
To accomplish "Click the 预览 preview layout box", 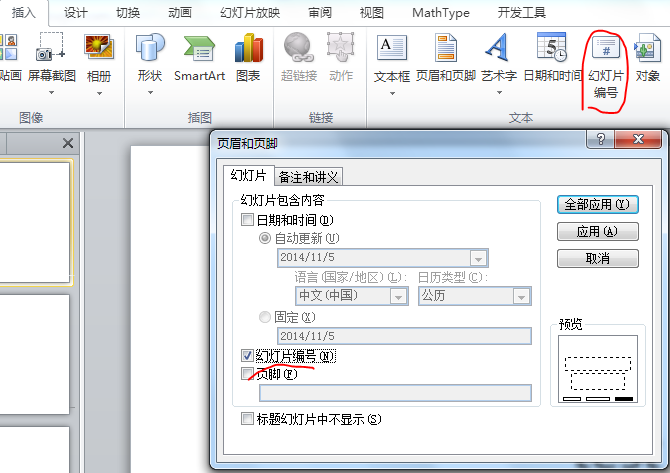I will pyautogui.click(x=597, y=369).
